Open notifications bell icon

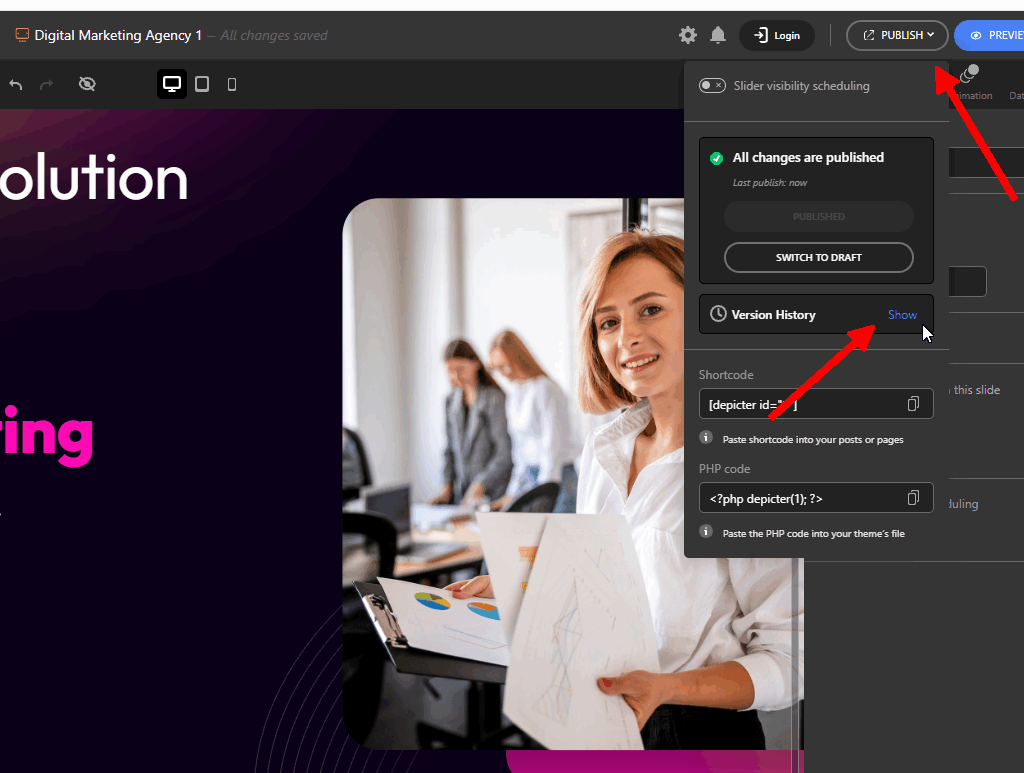pyautogui.click(x=718, y=35)
